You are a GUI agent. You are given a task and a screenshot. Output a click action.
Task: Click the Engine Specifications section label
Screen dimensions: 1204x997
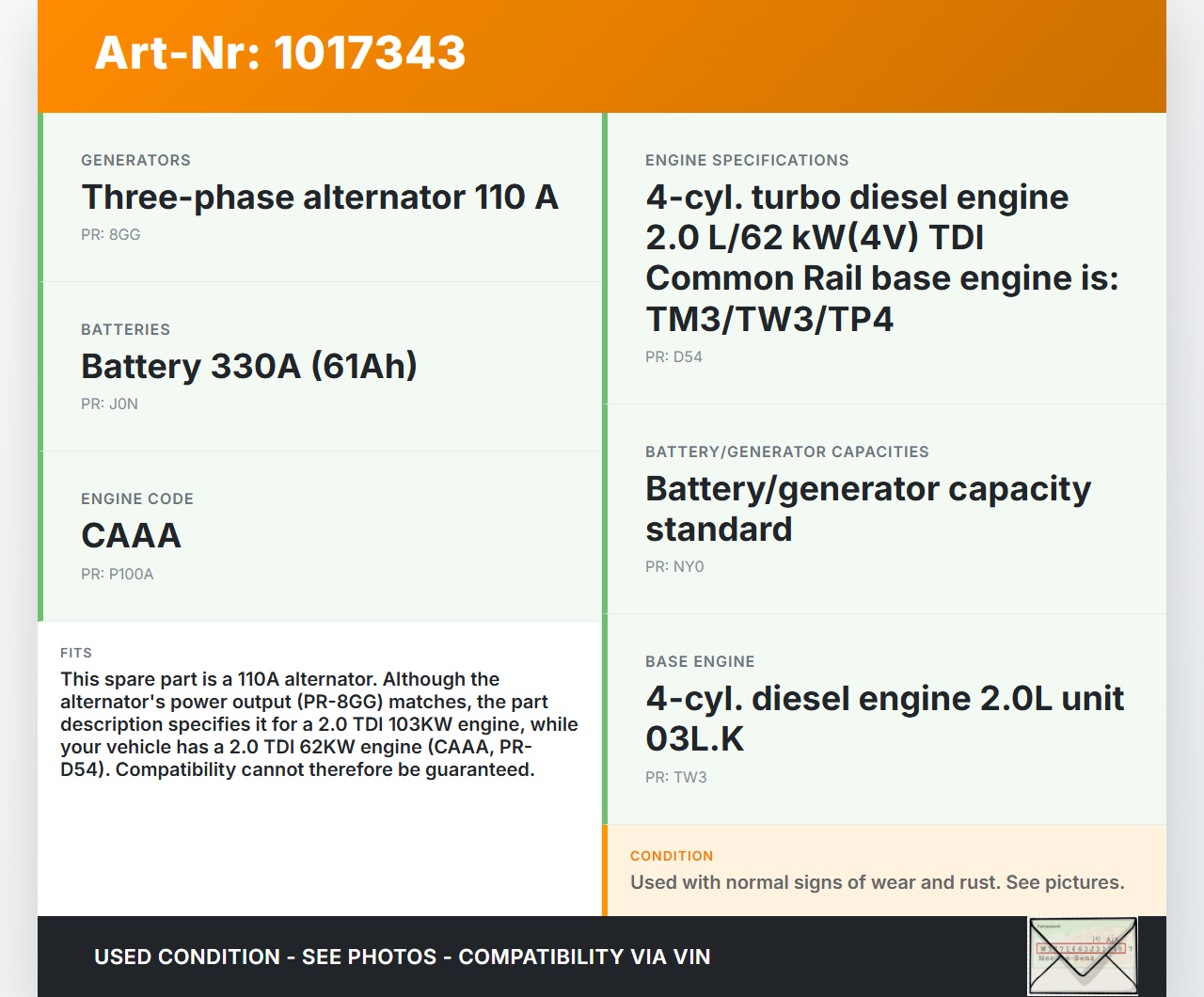coord(747,161)
